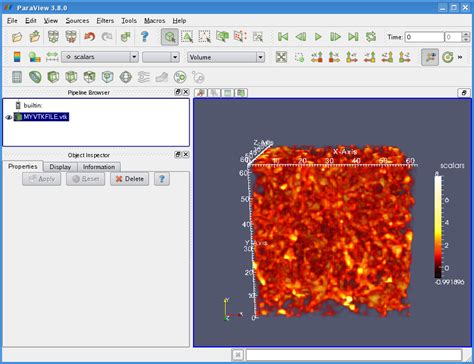Viewport: 474px width, 364px height.
Task: Click the Reset button in Object Inspector
Action: 85,179
